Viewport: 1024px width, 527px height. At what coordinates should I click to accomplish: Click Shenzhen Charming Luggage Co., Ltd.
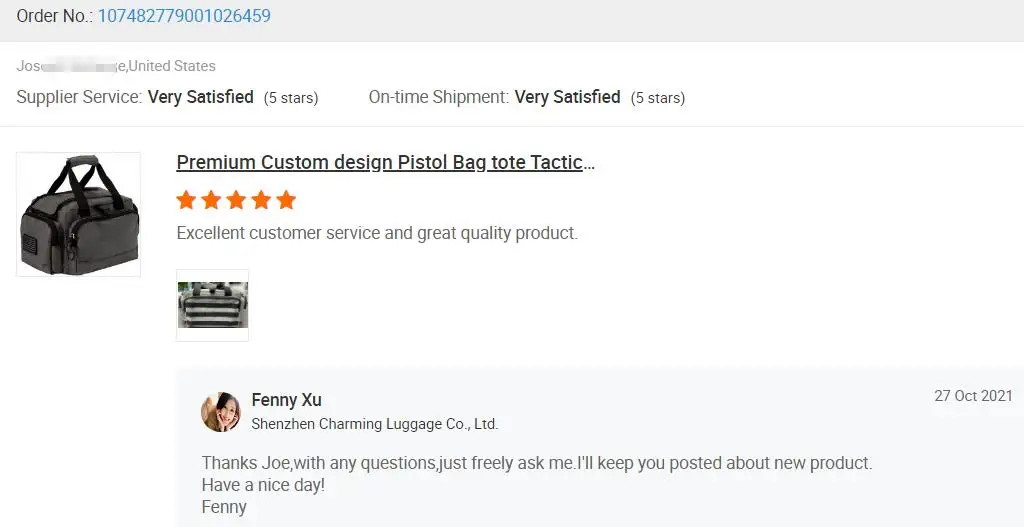coord(374,424)
